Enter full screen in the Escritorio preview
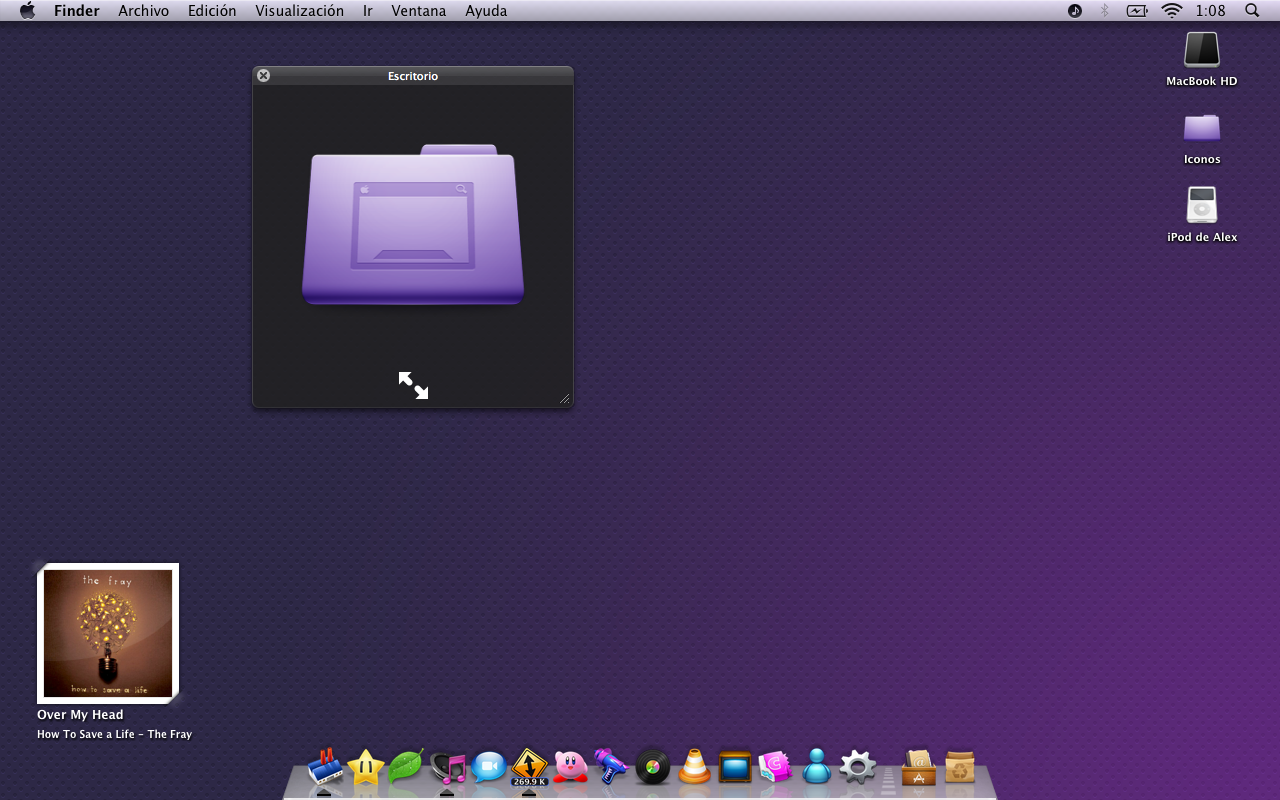 413,385
